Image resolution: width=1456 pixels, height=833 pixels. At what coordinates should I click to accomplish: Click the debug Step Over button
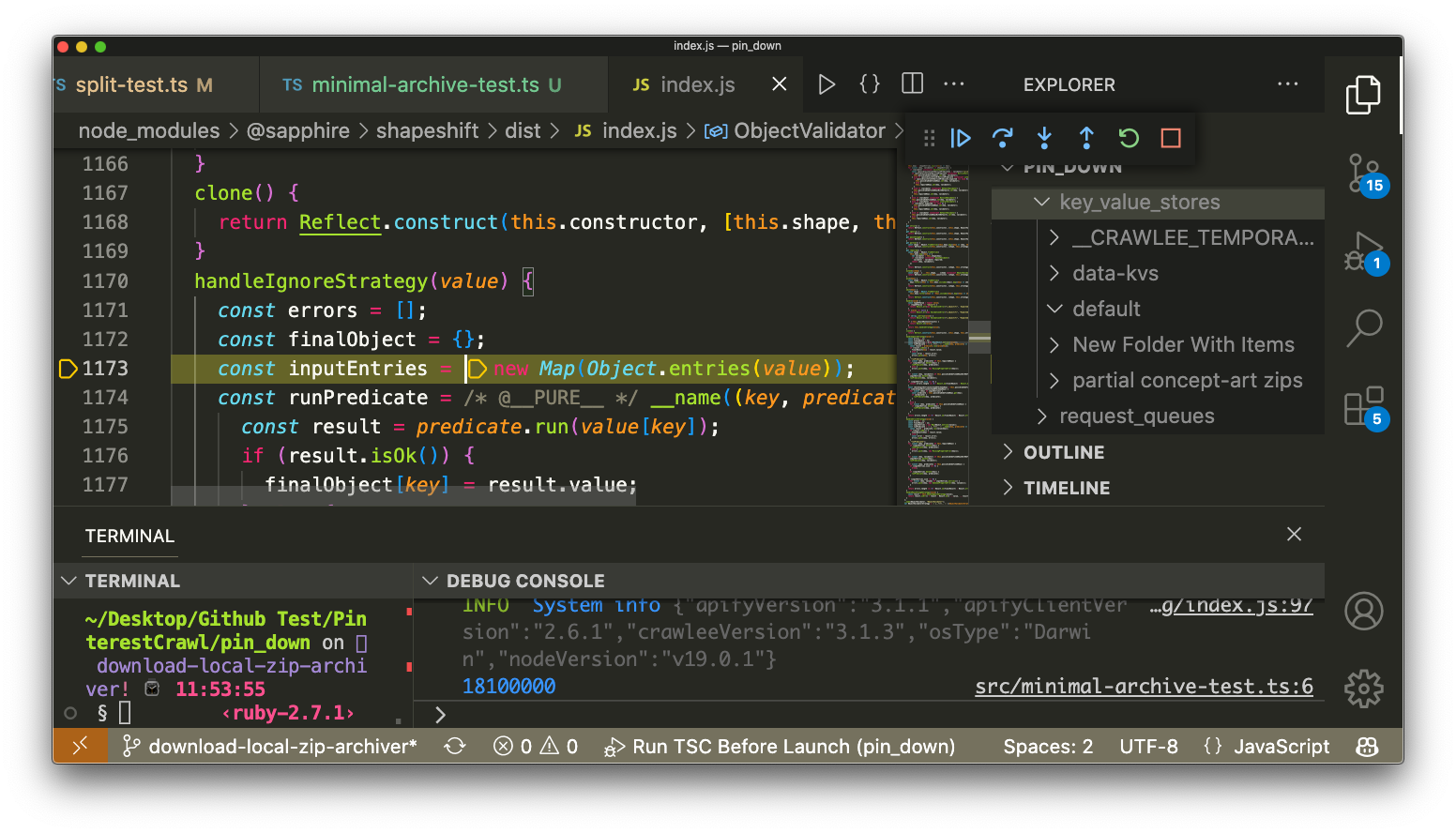1002,138
